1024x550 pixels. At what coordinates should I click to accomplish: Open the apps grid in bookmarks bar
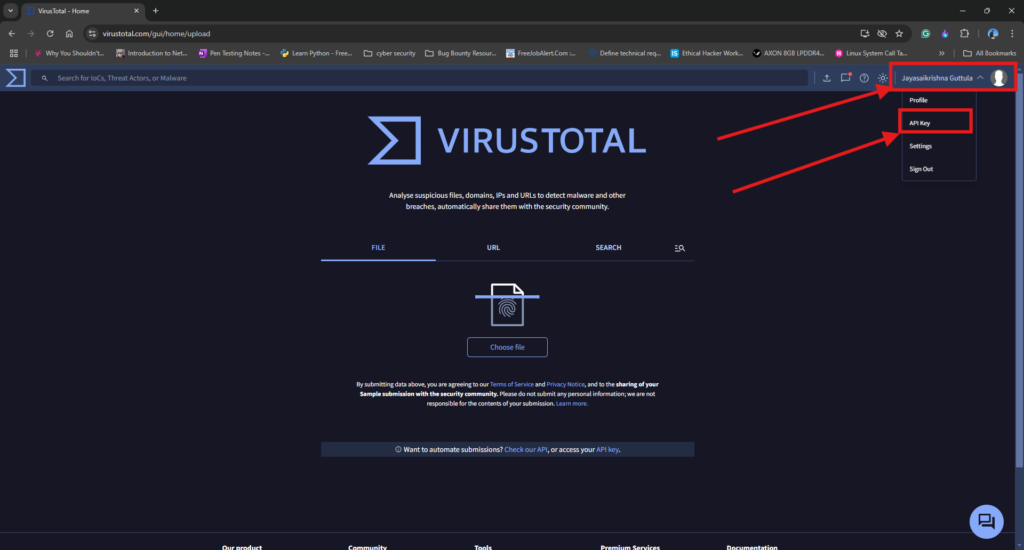point(14,53)
